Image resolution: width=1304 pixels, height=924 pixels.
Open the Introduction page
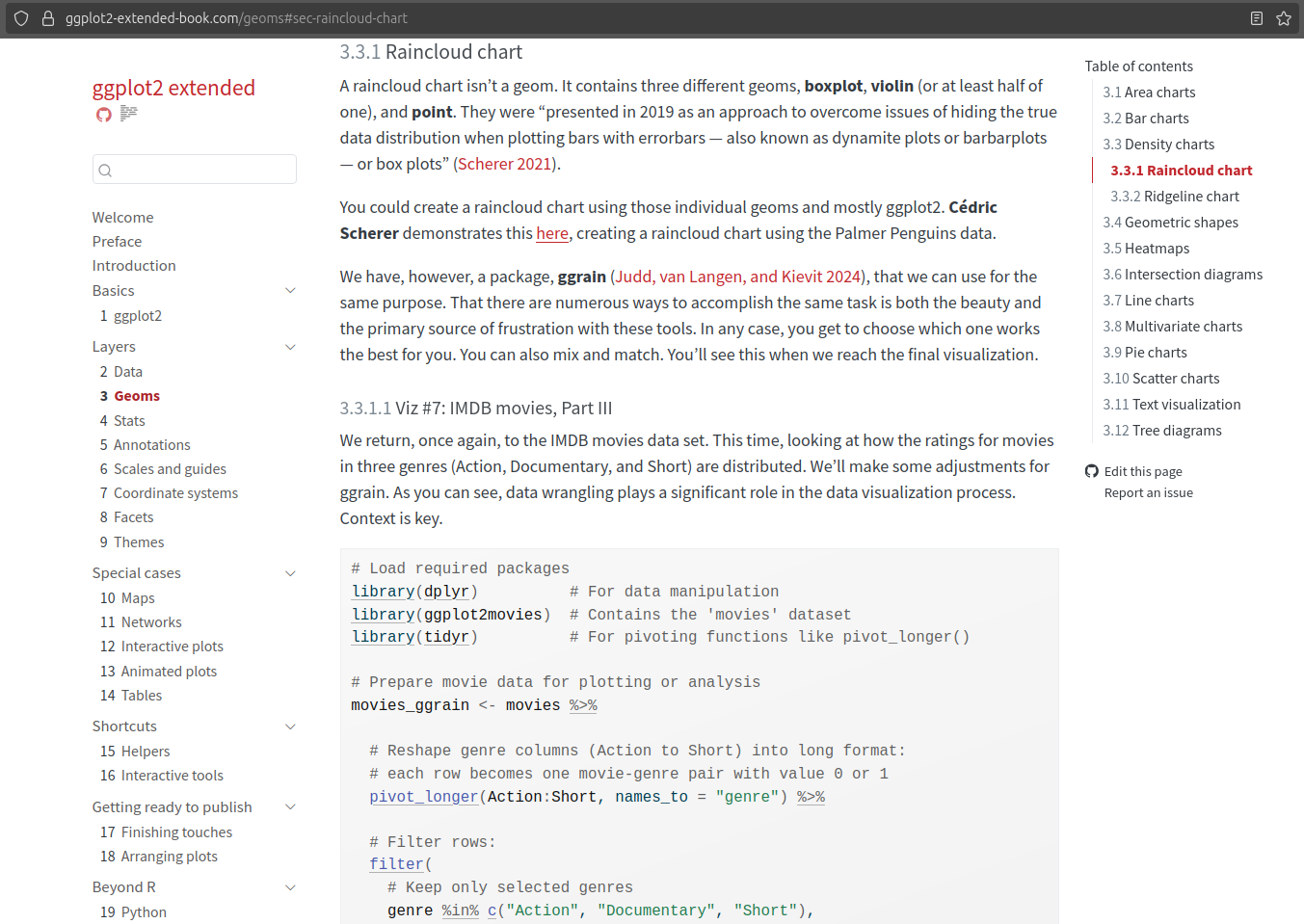pos(134,266)
